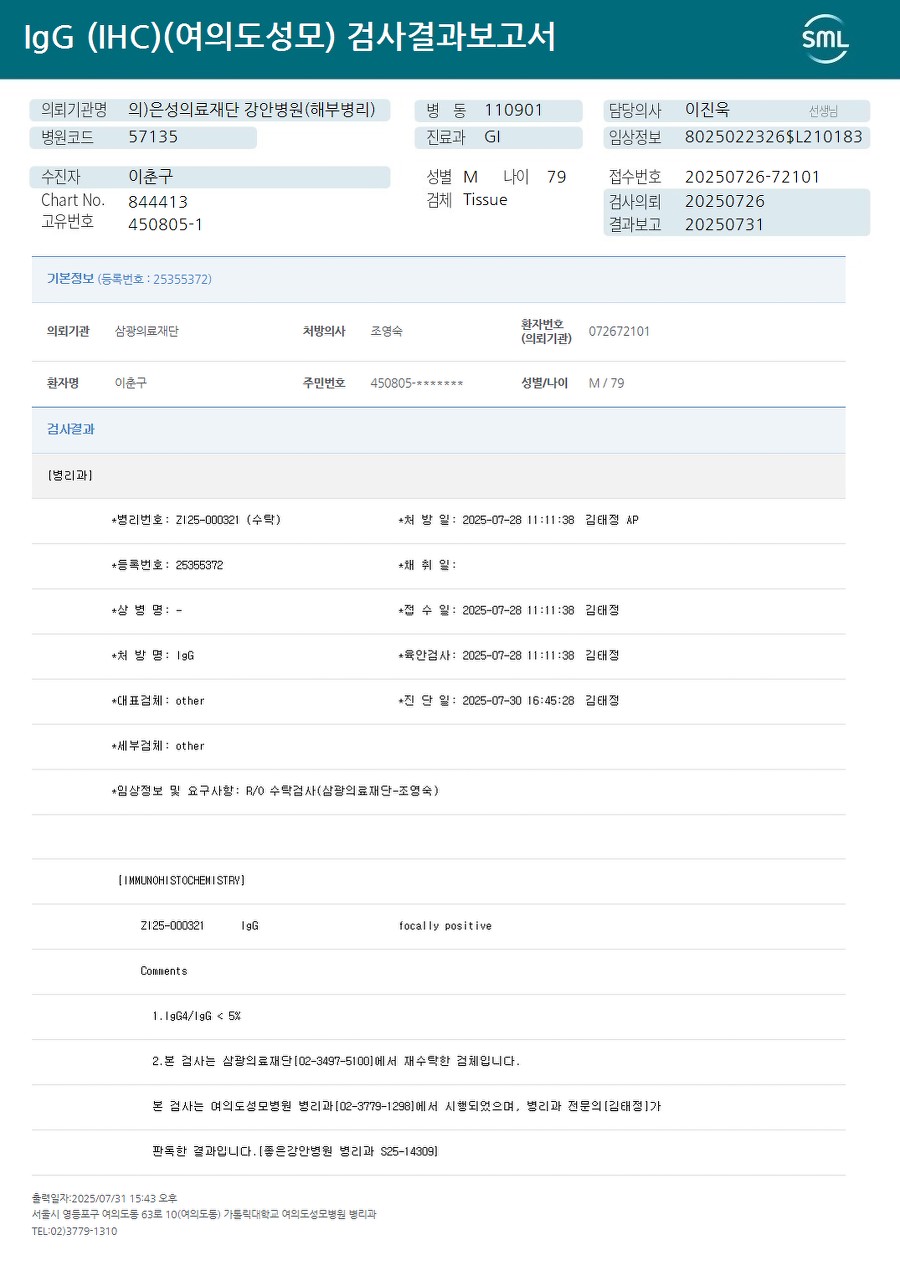This screenshot has width=900, height=1271.
Task: Click the 임상정보 및 요구사항 'R/O 수탁검사' line
Action: tap(275, 790)
